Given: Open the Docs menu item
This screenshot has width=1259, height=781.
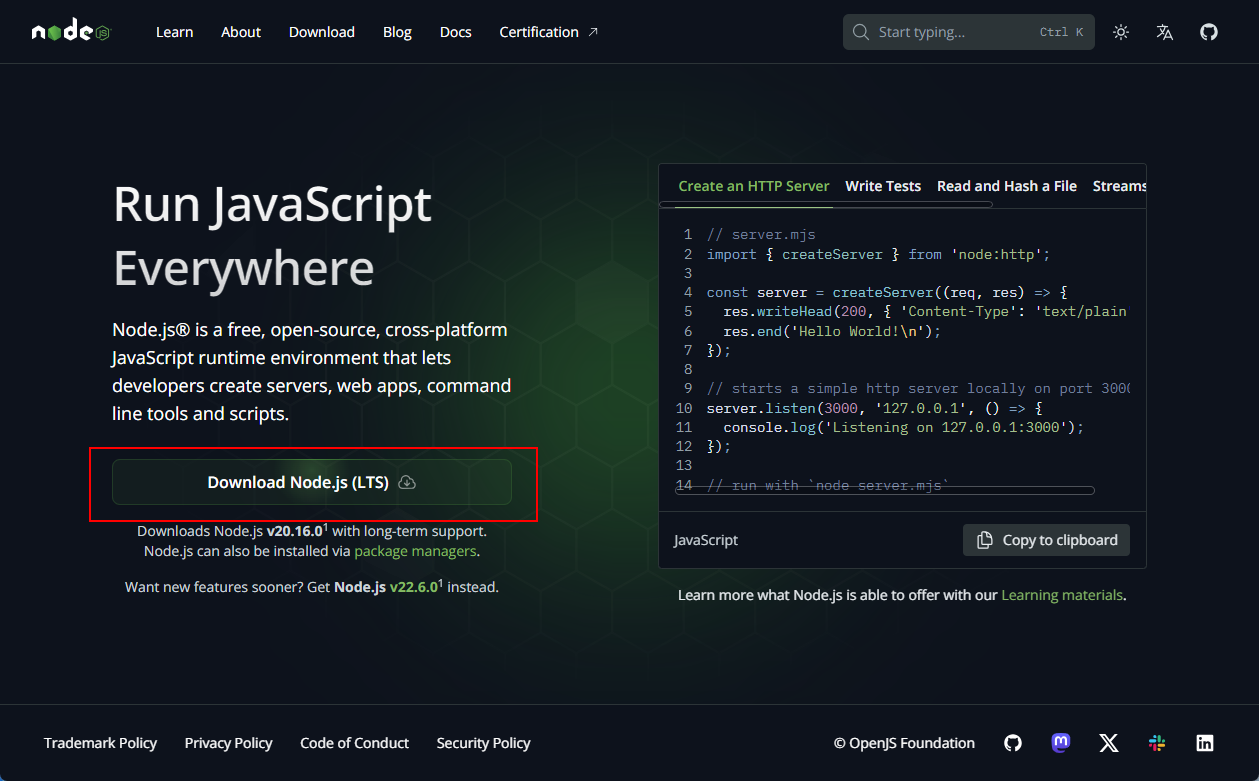Looking at the screenshot, I should point(455,32).
